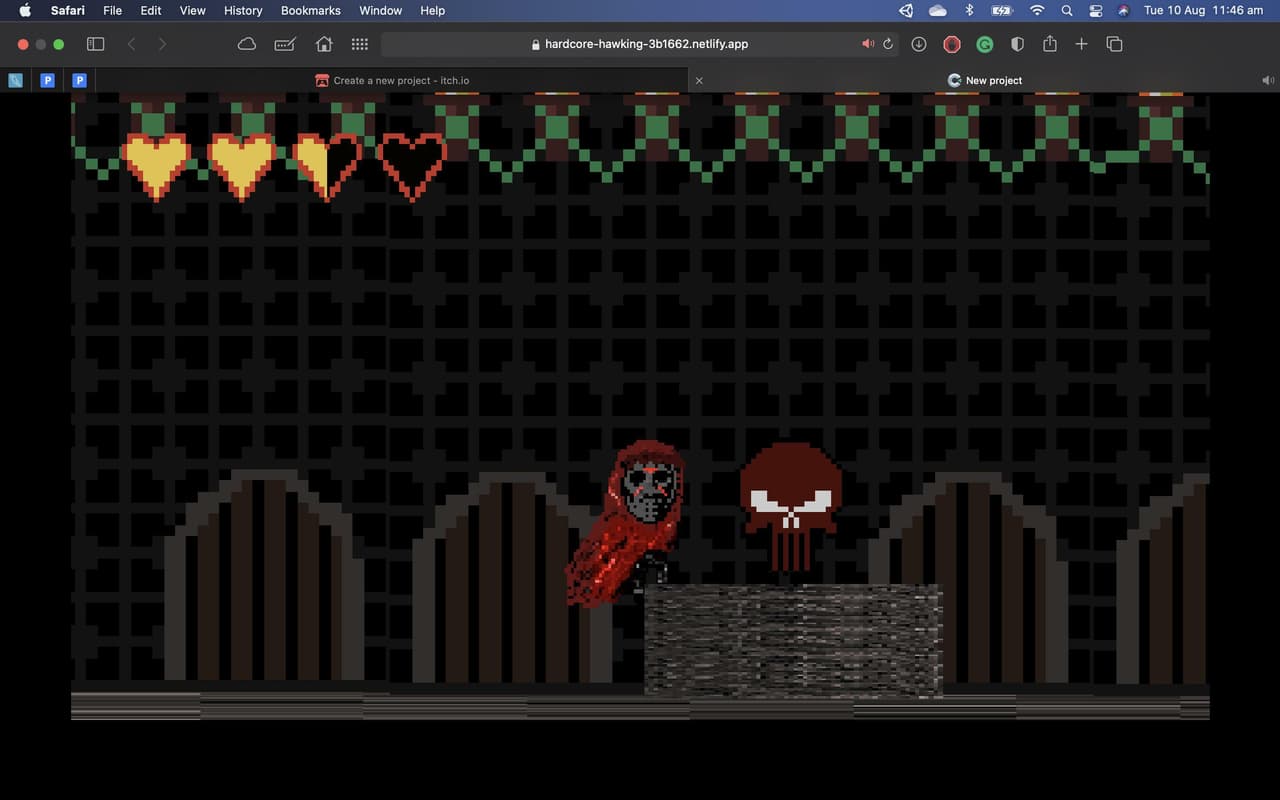Viewport: 1280px width, 800px height.
Task: Open the Edit menu
Action: (151, 10)
